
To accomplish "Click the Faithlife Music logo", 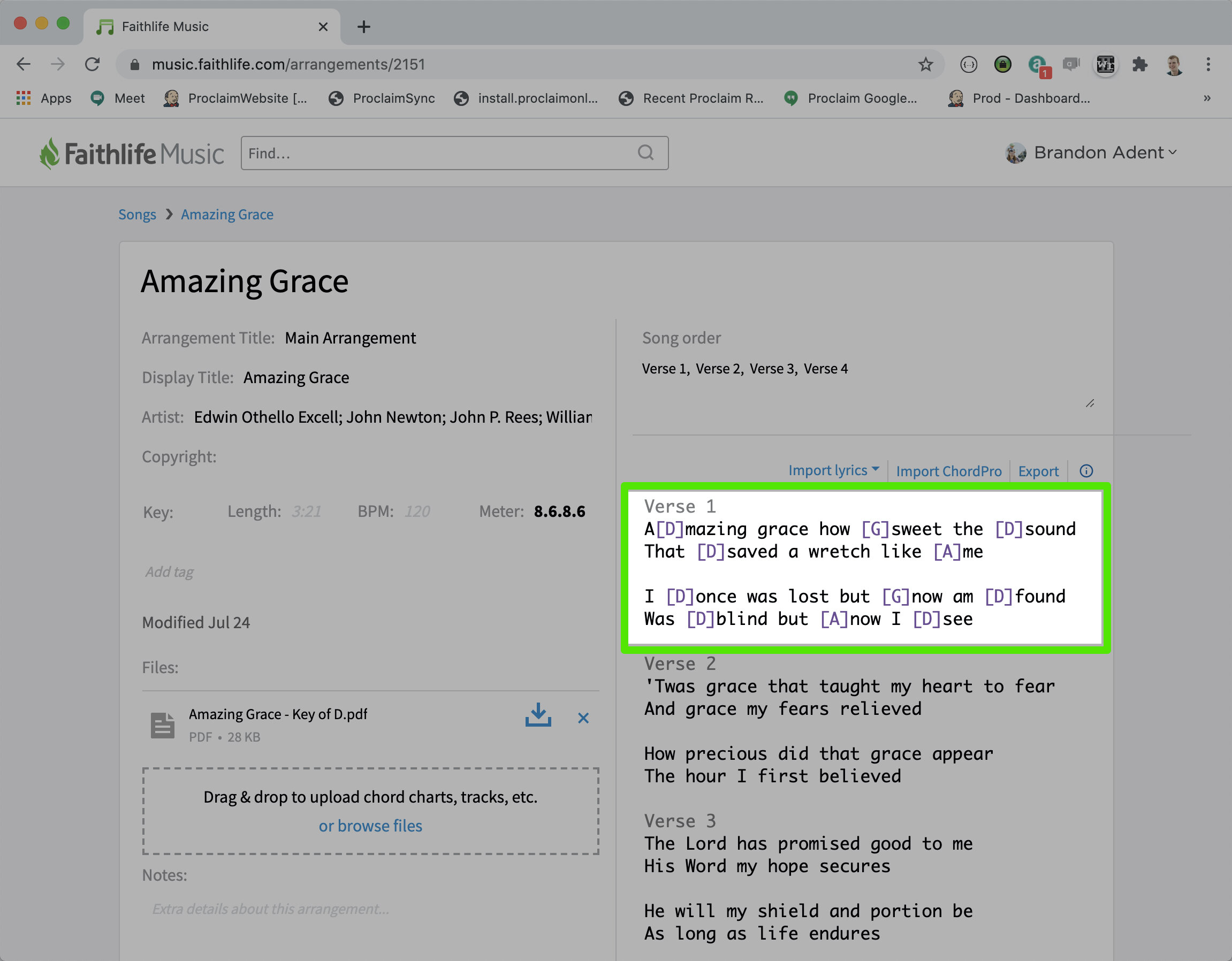I will click(132, 154).
